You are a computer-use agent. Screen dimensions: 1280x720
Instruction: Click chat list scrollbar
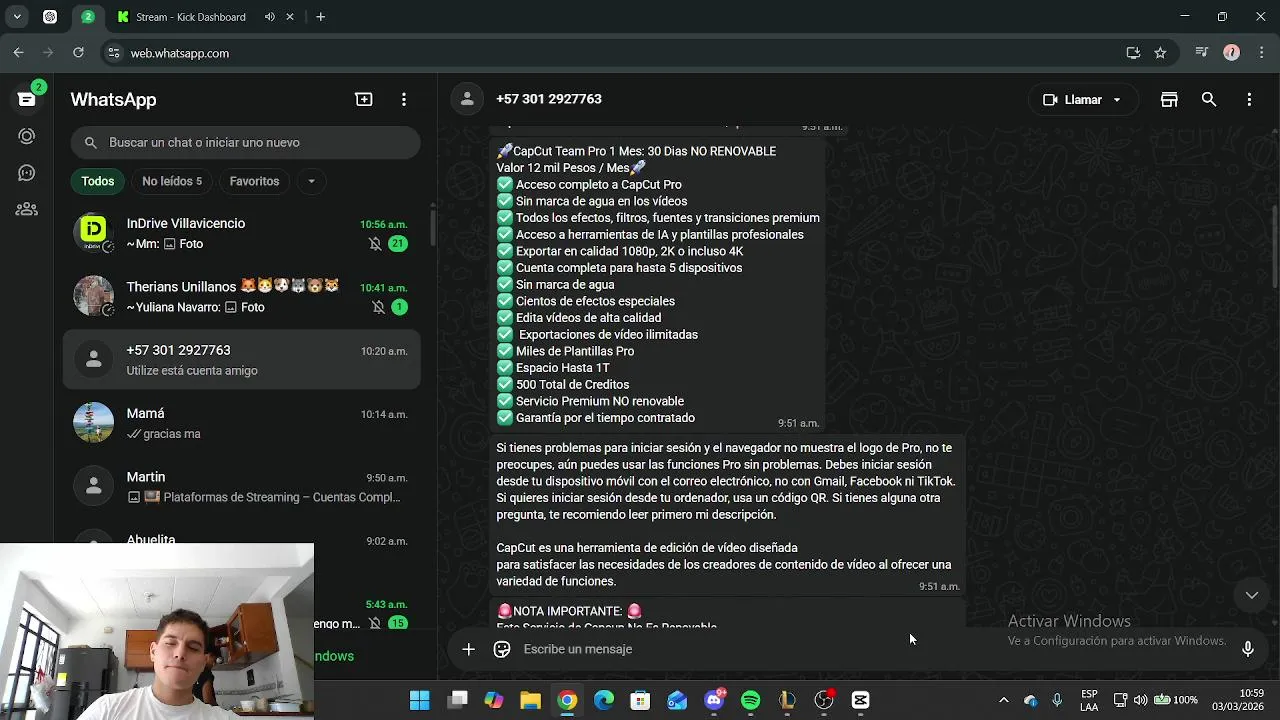[x=432, y=229]
